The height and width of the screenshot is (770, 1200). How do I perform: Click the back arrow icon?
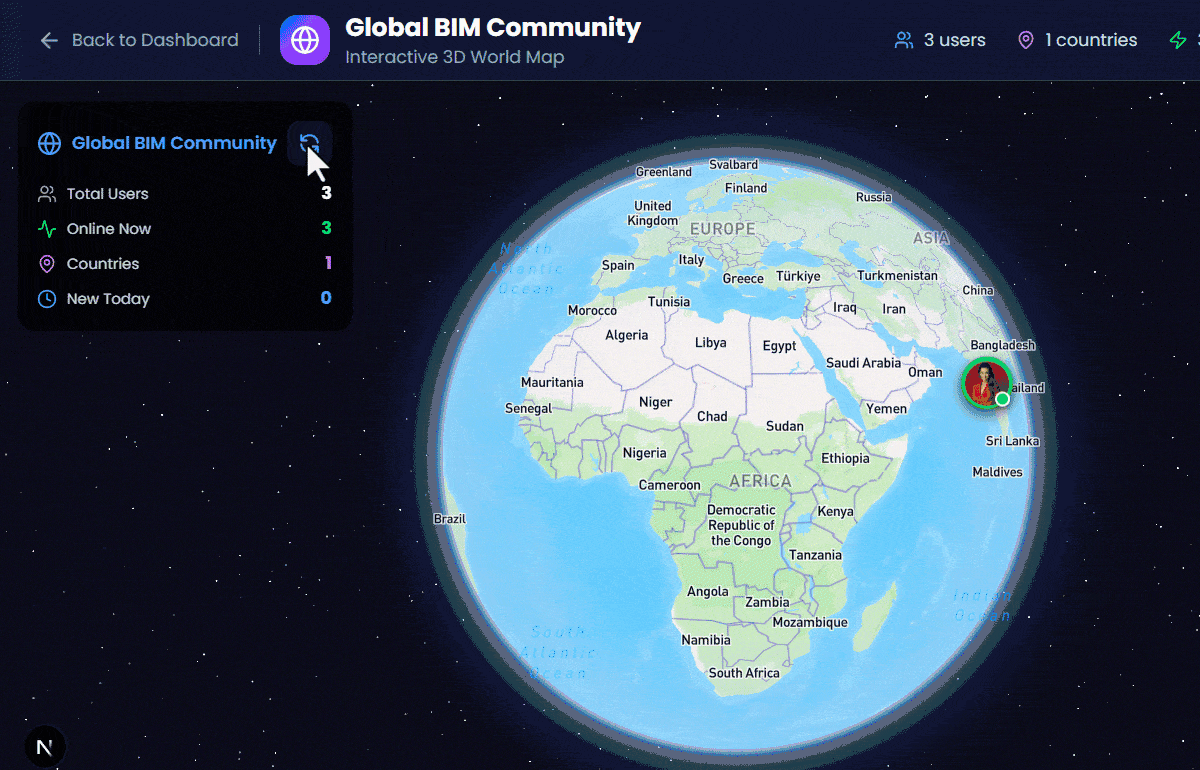pyautogui.click(x=49, y=40)
